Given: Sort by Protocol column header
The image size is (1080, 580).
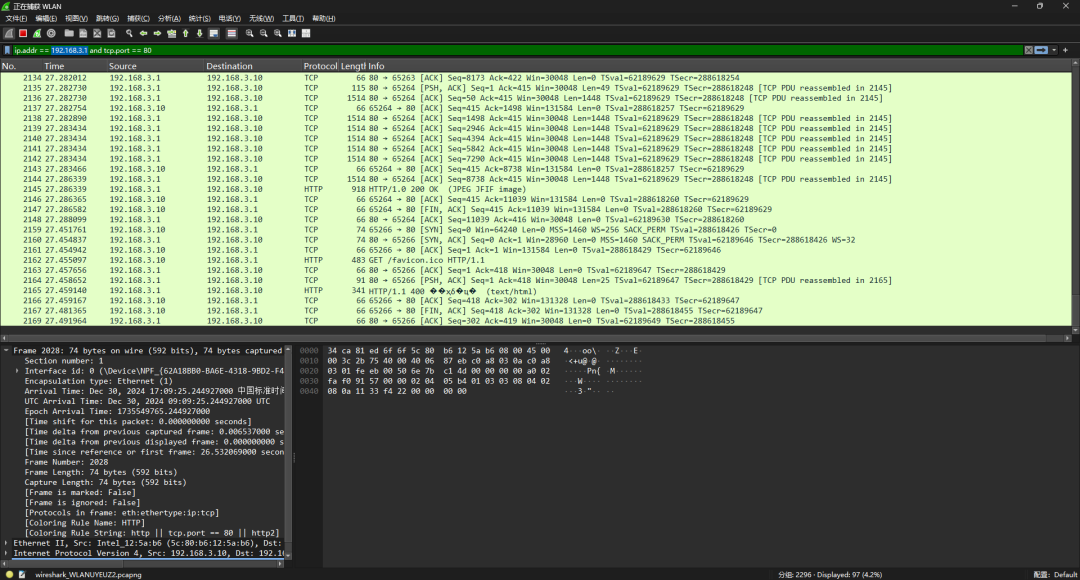Looking at the screenshot, I should click(x=320, y=66).
